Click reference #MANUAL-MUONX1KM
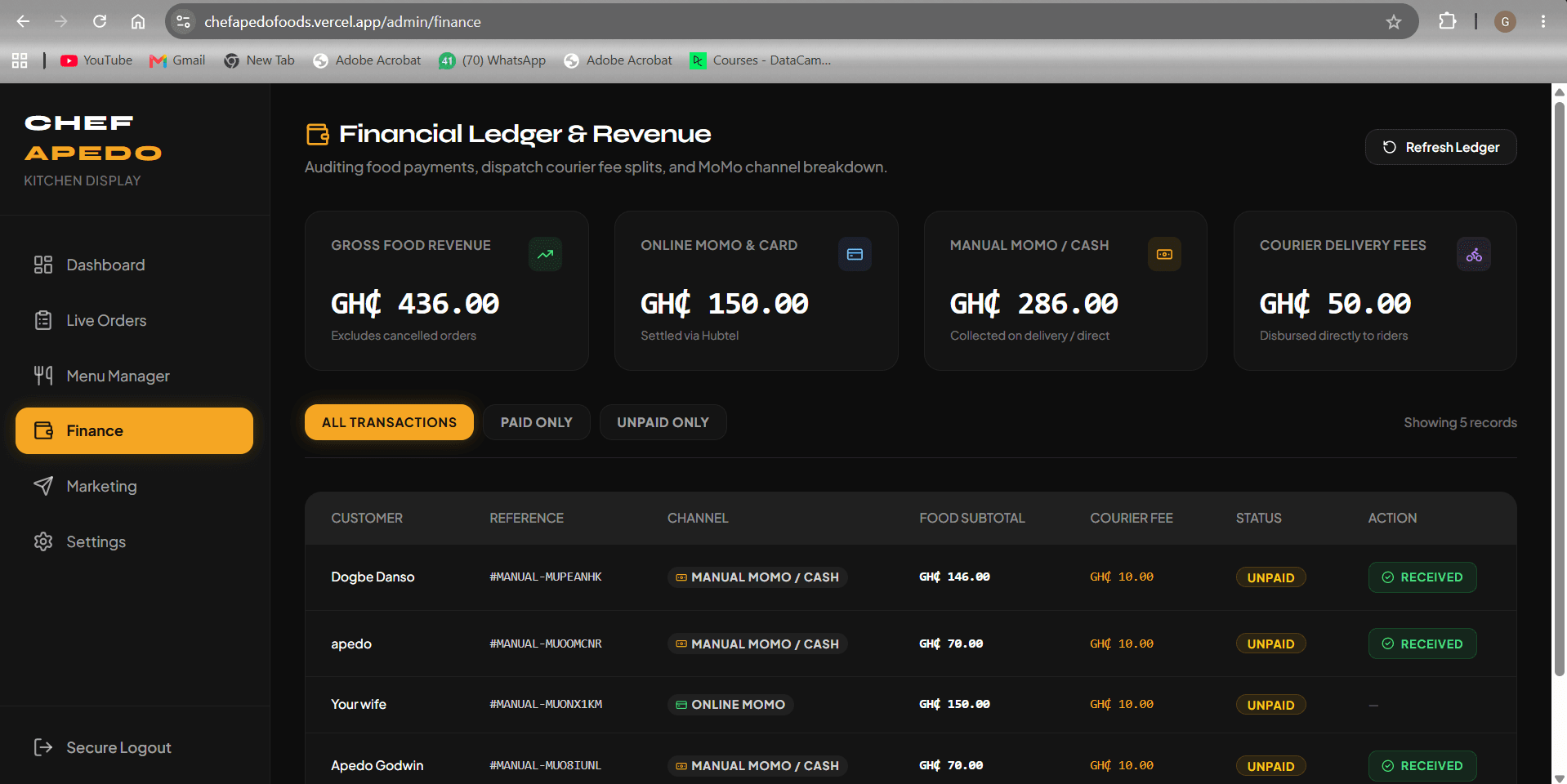Screen dimensions: 1567x784 tap(546, 704)
